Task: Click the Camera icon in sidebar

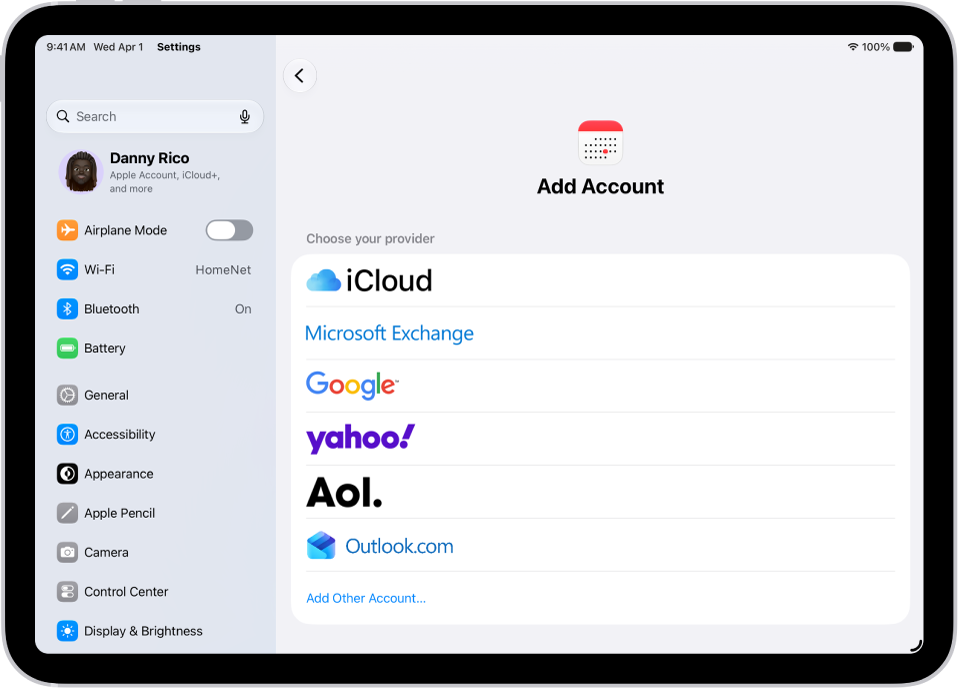Action: click(x=67, y=552)
